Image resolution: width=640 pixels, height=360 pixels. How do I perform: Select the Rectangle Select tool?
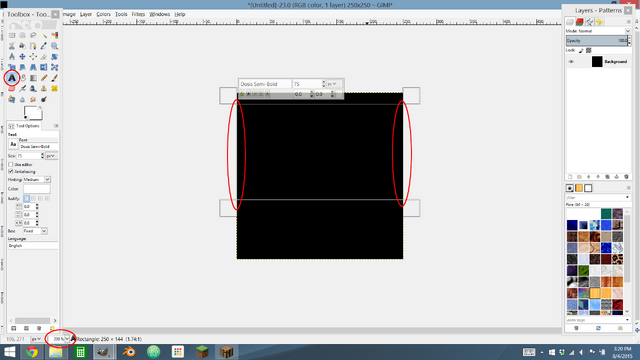(x=12, y=36)
